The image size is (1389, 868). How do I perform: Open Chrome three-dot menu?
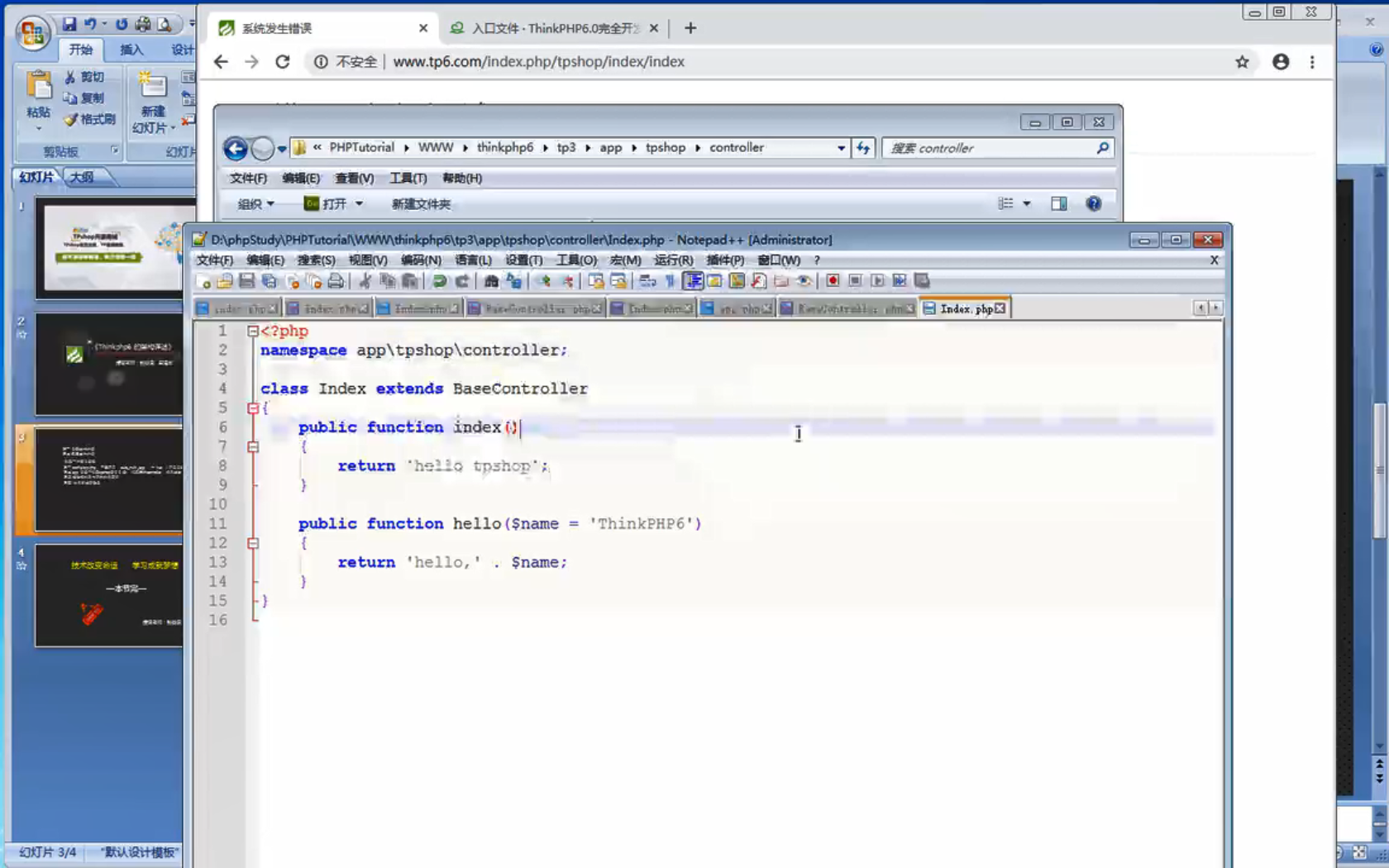[x=1312, y=62]
